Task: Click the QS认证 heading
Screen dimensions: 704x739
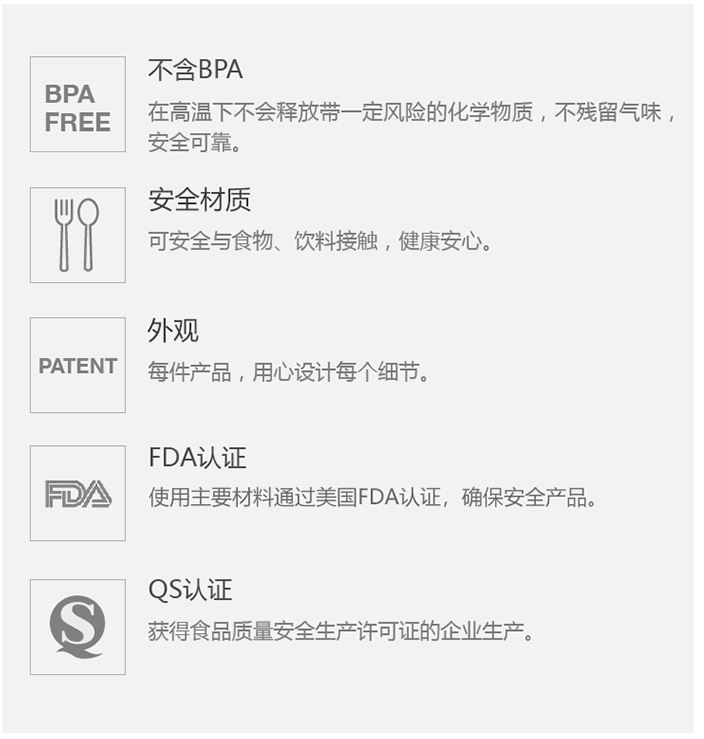Action: coord(190,590)
